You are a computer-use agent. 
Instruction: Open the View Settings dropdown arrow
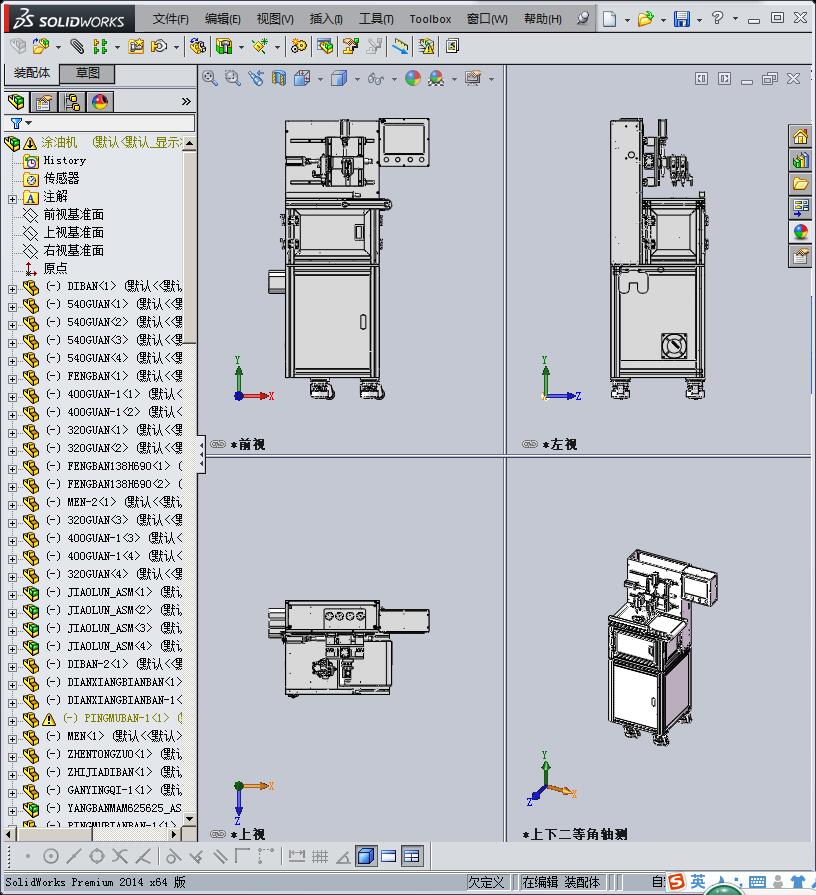[x=491, y=79]
